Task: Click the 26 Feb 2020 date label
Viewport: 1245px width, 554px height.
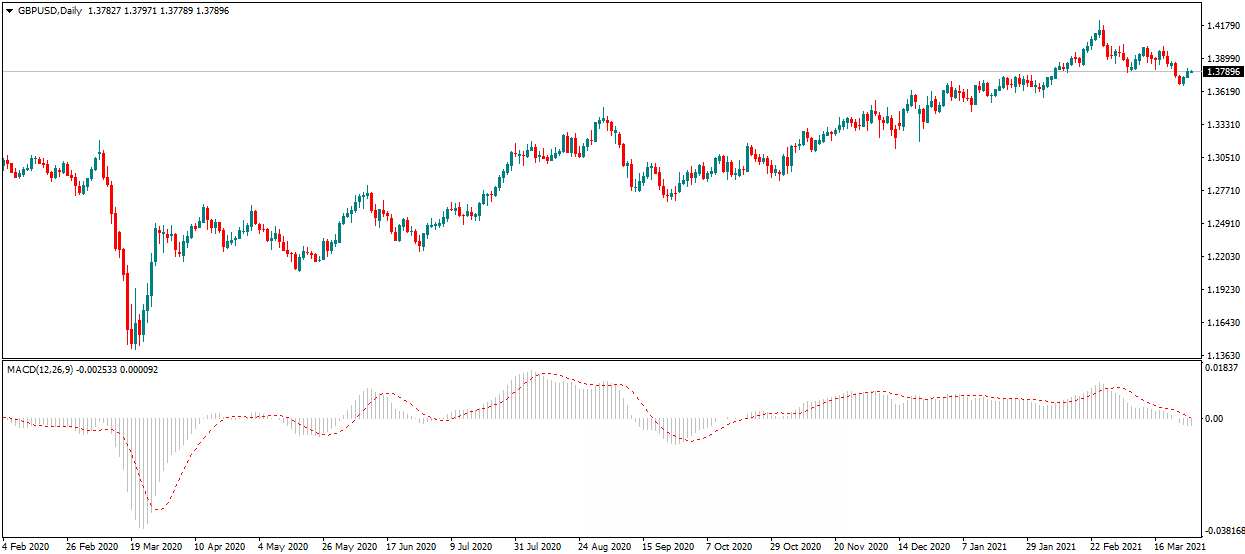Action: [91, 547]
